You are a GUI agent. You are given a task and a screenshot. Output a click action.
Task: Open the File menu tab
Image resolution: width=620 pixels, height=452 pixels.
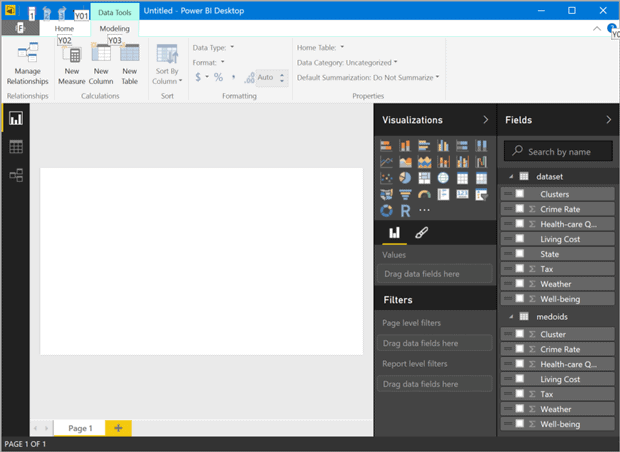pyautogui.click(x=21, y=28)
